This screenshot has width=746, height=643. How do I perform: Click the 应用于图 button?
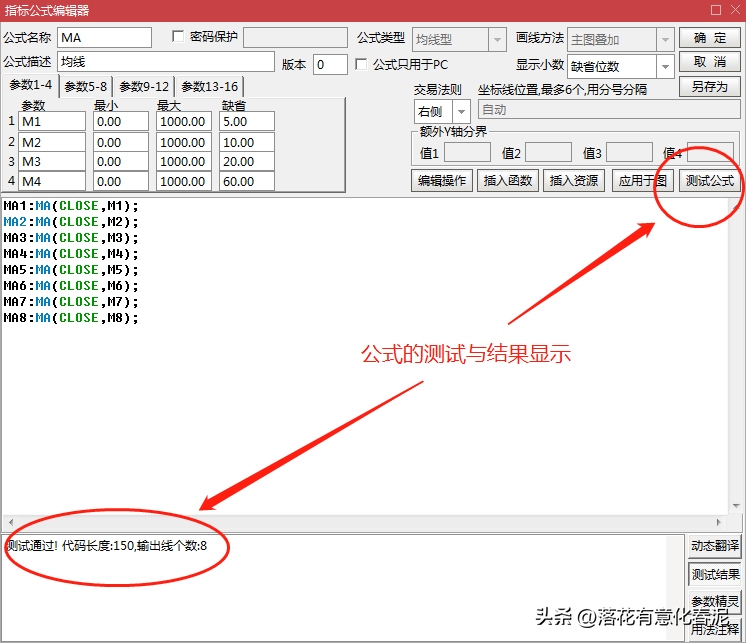coord(643,181)
